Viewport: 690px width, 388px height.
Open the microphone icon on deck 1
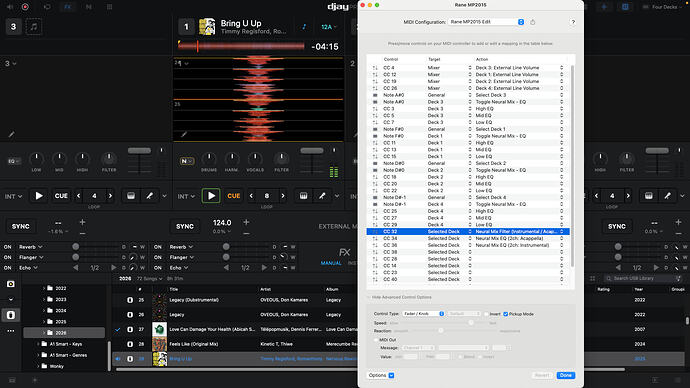tap(322, 196)
